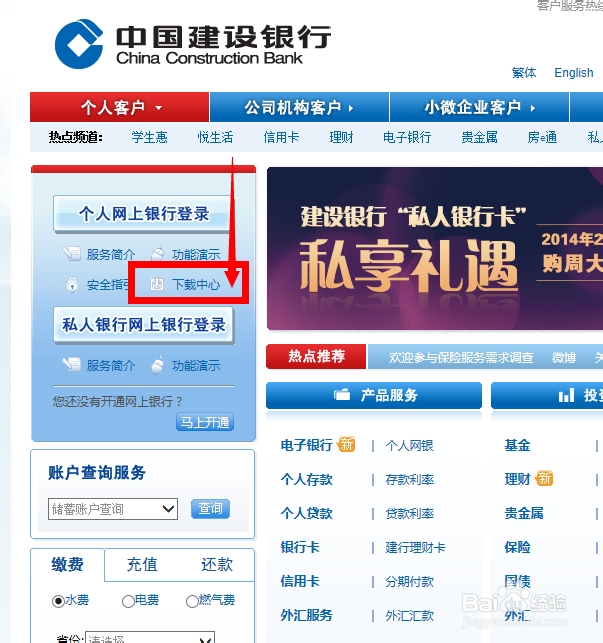This screenshot has height=643, width=603.
Task: Click the China Construction Bank logo
Action: pyautogui.click(x=193, y=44)
